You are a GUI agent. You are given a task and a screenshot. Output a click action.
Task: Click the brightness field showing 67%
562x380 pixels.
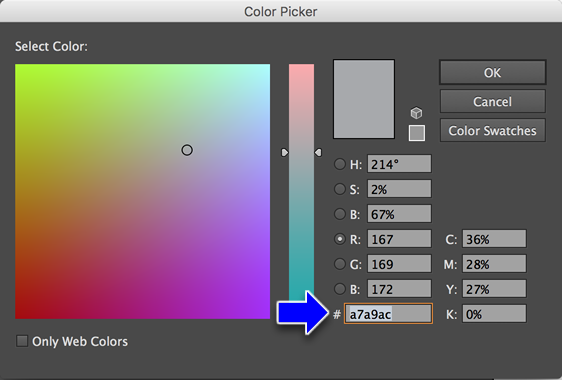399,214
